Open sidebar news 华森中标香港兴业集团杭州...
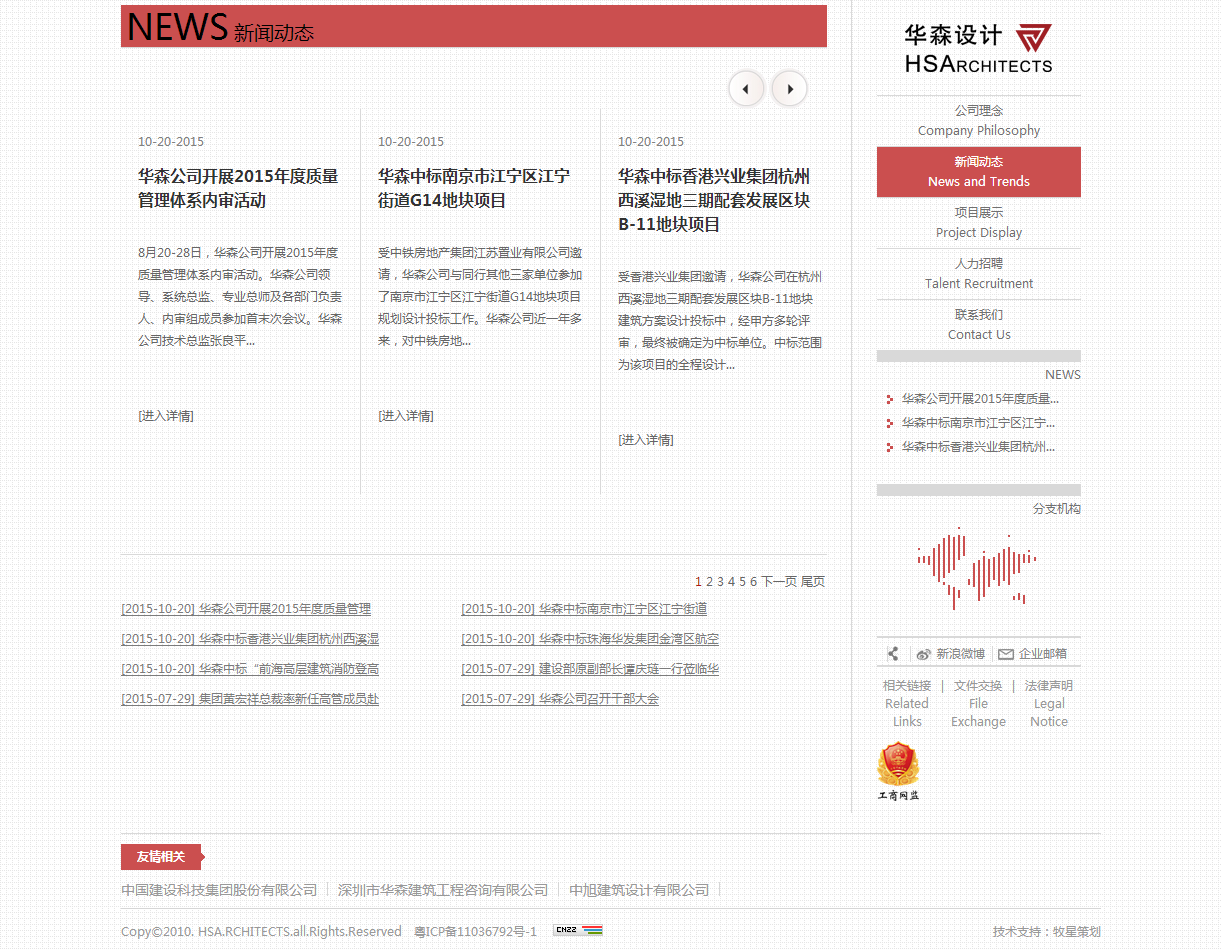The image size is (1222, 950). click(978, 447)
